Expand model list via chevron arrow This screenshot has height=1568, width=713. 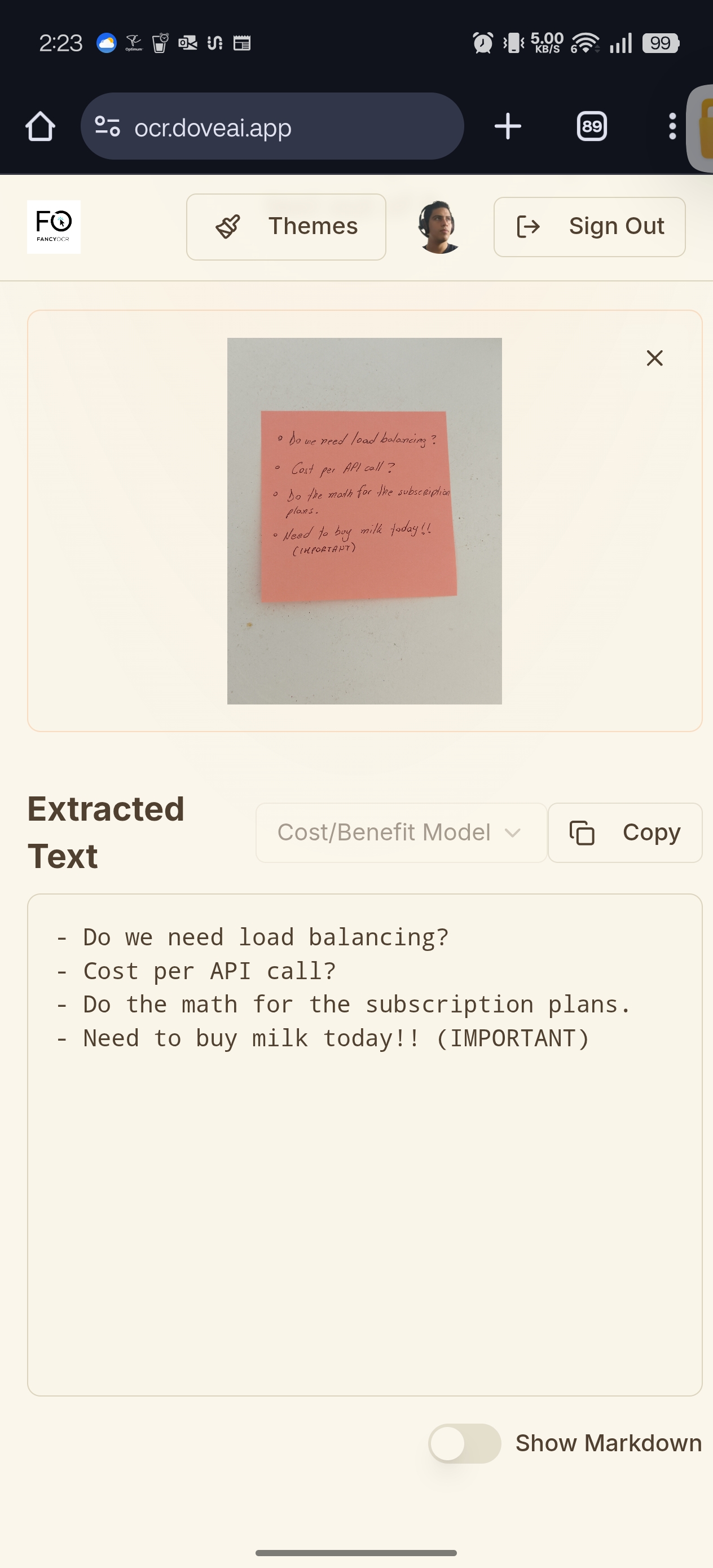point(513,833)
